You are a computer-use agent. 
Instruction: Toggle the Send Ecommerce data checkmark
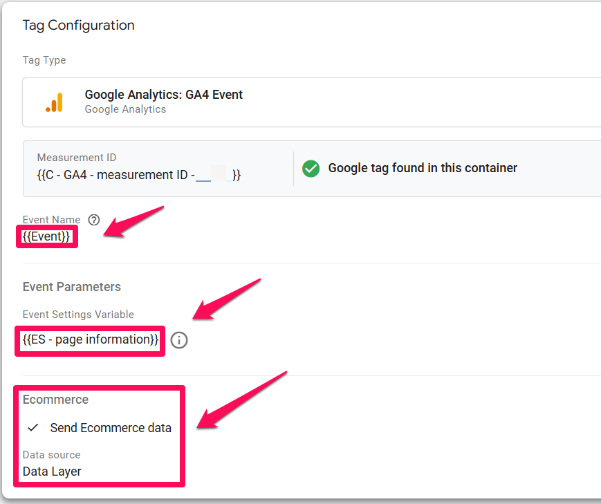(x=33, y=427)
